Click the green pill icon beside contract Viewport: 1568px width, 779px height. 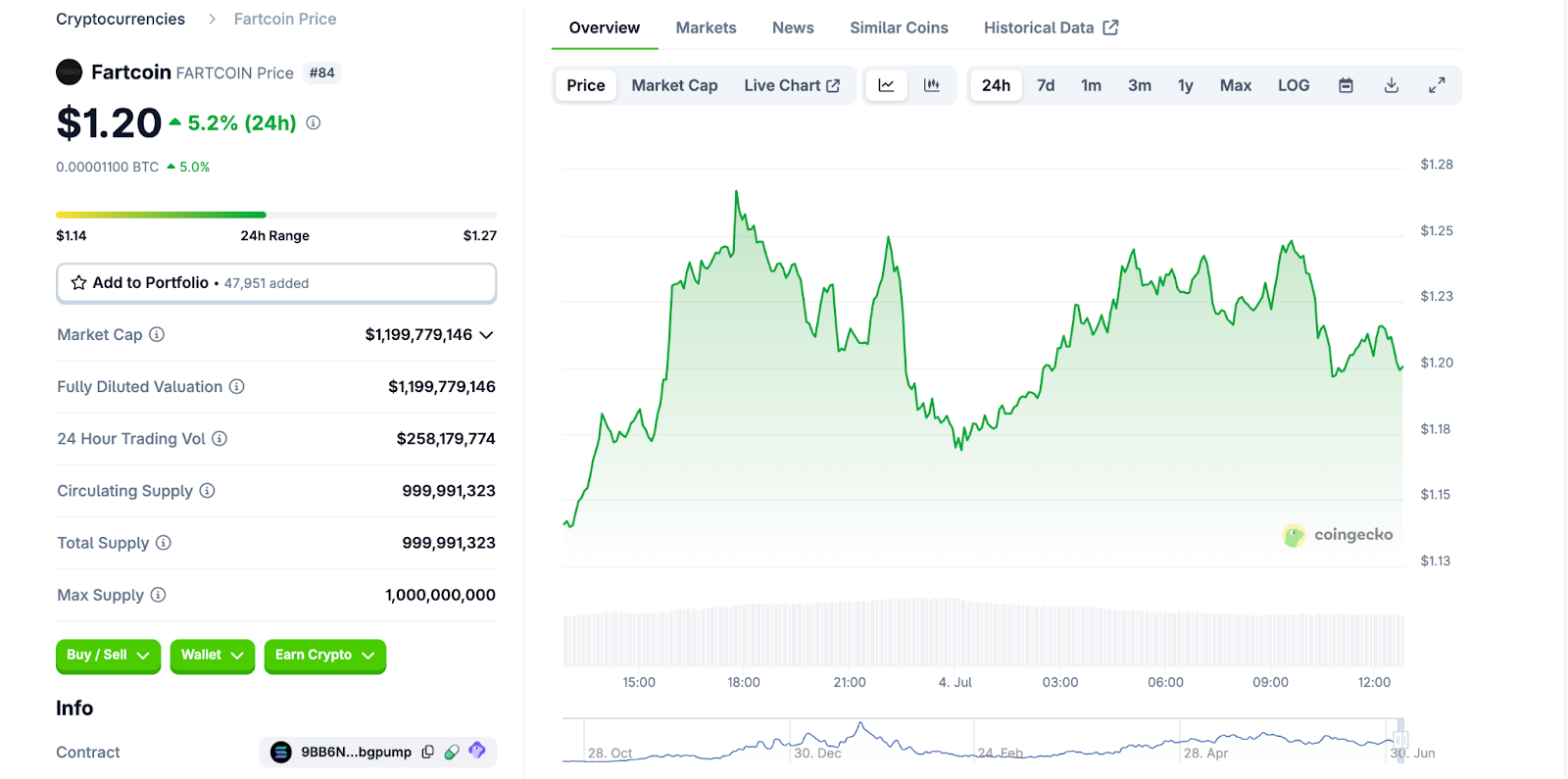coord(452,752)
